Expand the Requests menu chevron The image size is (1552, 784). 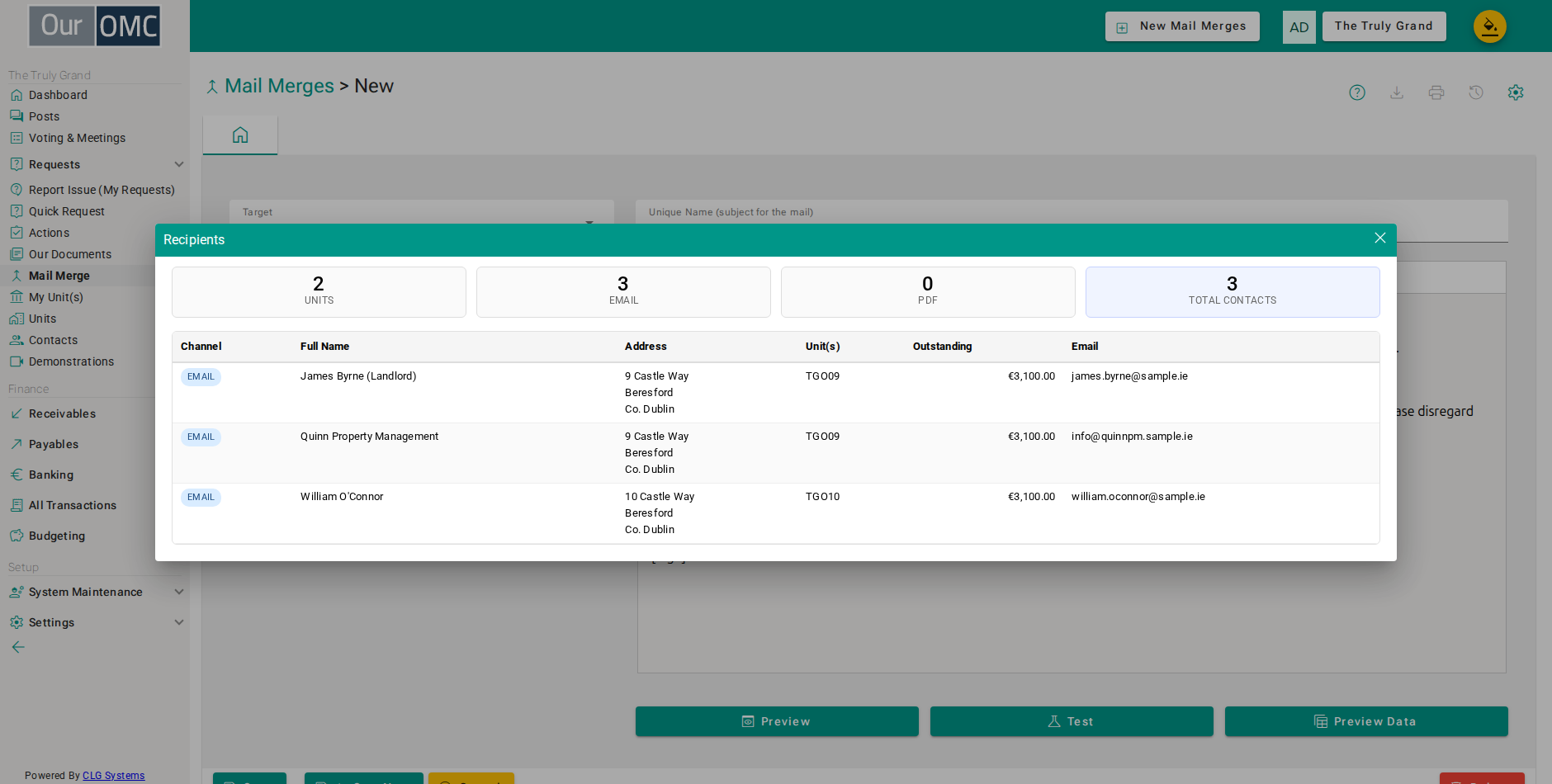(x=179, y=164)
